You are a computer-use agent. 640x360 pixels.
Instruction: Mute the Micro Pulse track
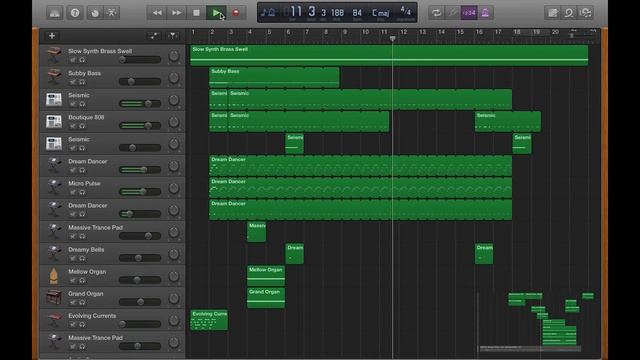click(73, 192)
